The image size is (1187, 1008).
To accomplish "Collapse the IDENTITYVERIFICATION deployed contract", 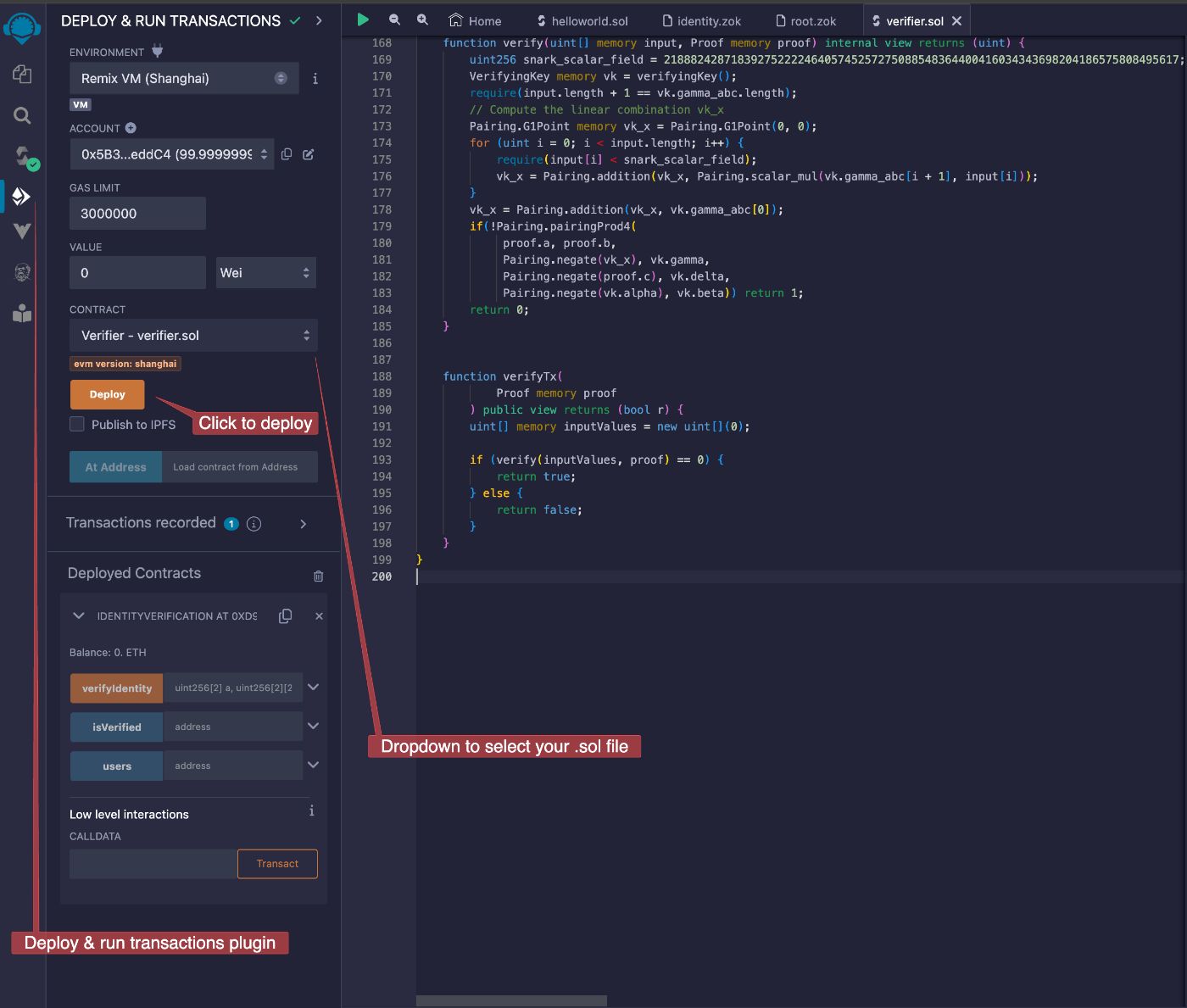I will tap(79, 616).
